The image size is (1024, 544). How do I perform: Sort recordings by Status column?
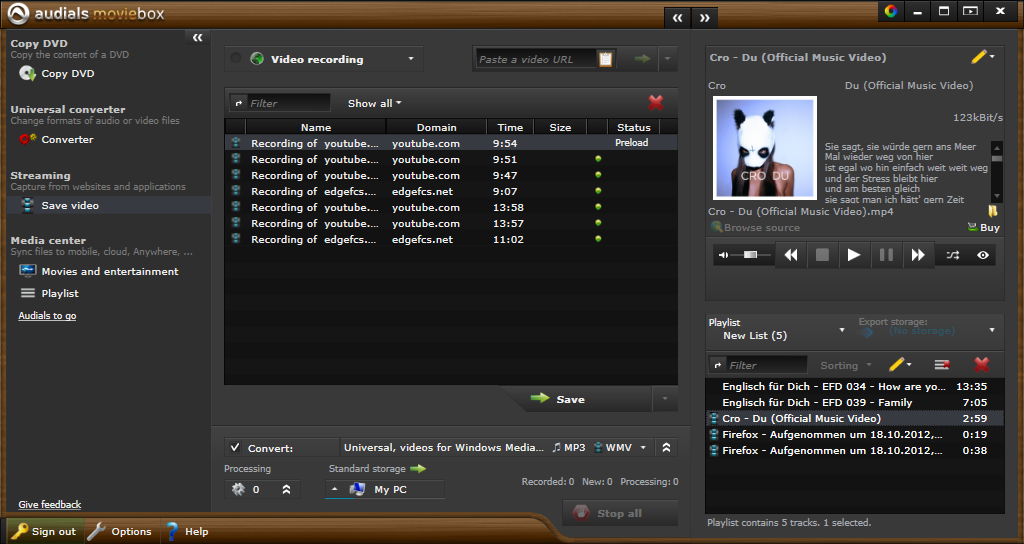633,127
